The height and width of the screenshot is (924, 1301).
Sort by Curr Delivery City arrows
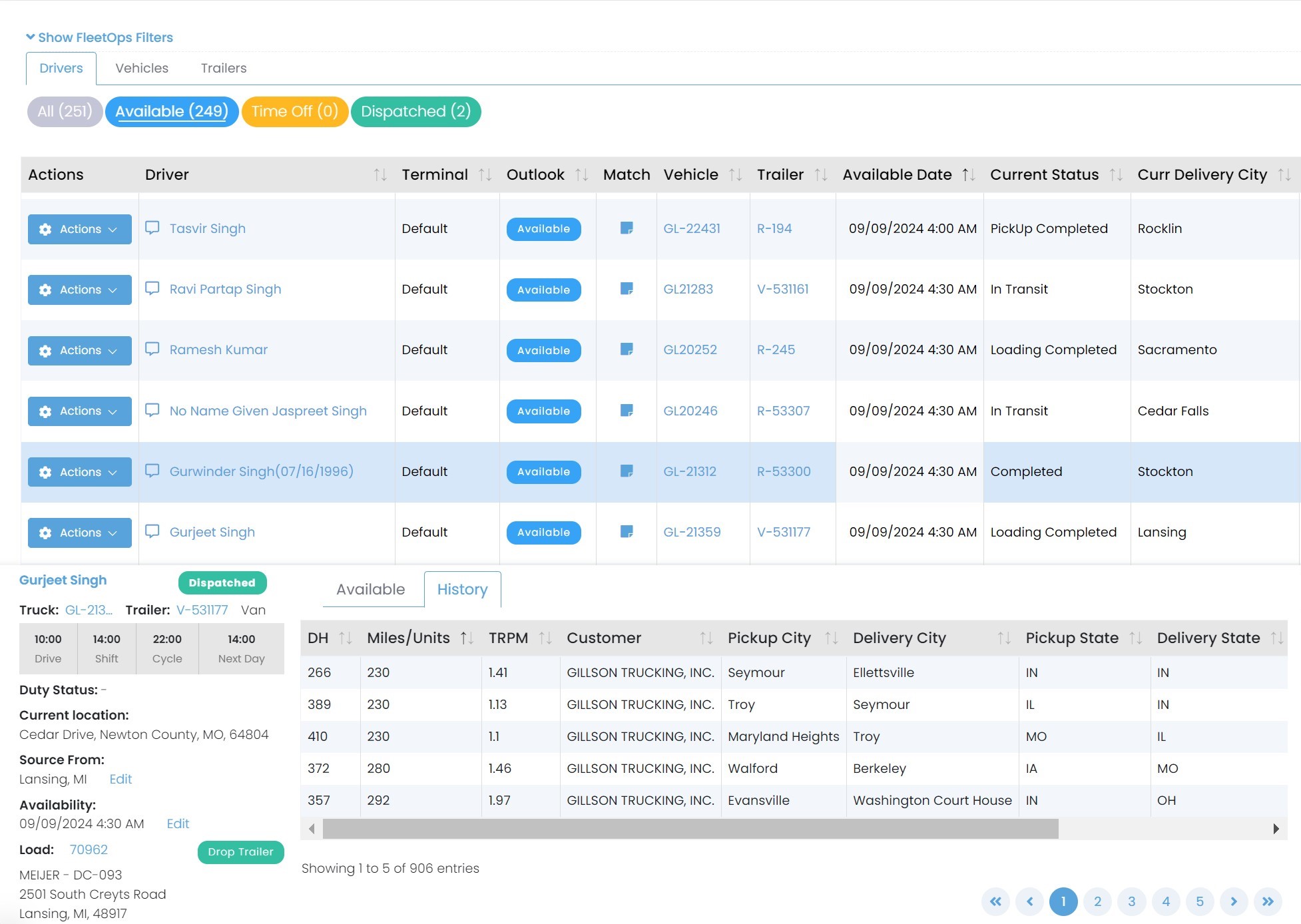[x=1285, y=174]
